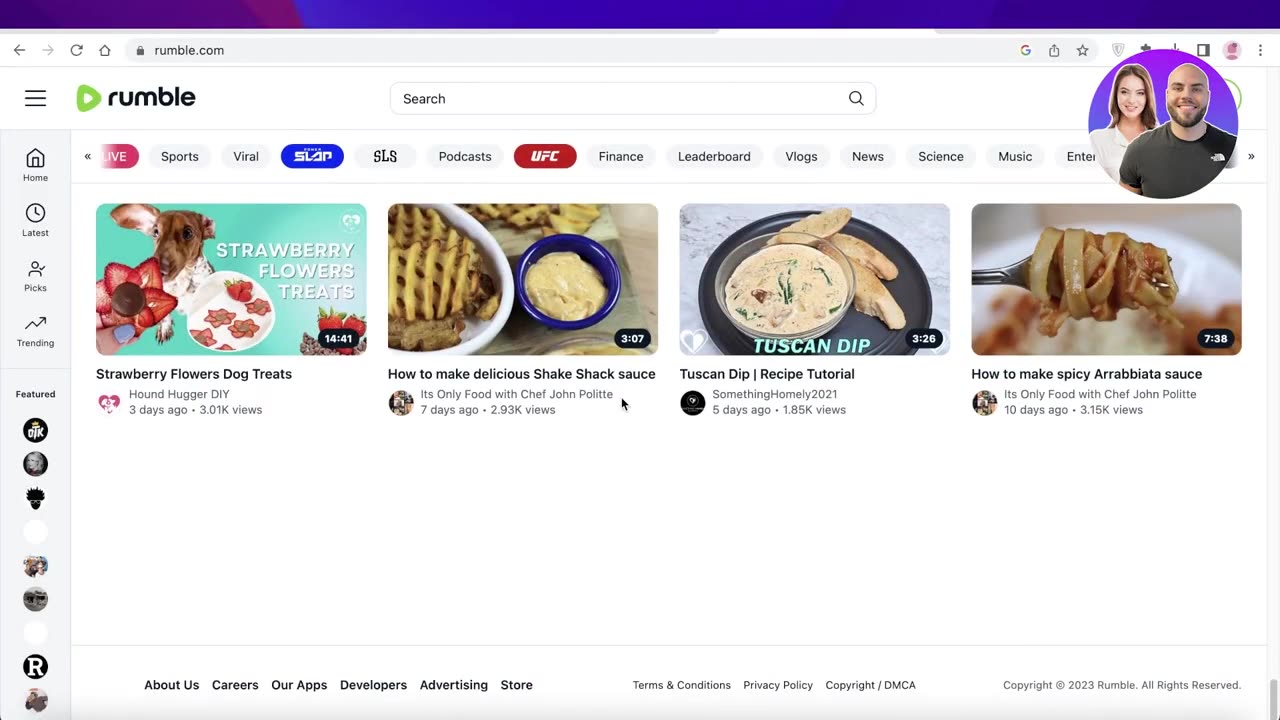Go back with the browser back arrow
The width and height of the screenshot is (1280, 720).
19,50
